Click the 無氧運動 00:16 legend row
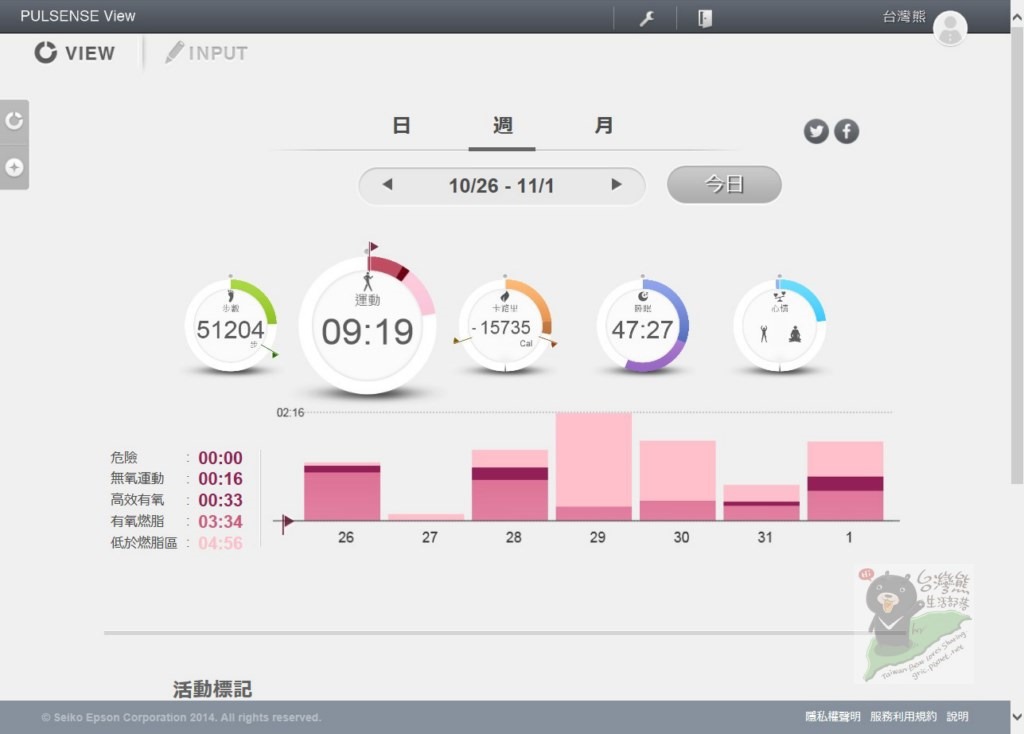The width and height of the screenshot is (1024, 734). (x=177, y=479)
